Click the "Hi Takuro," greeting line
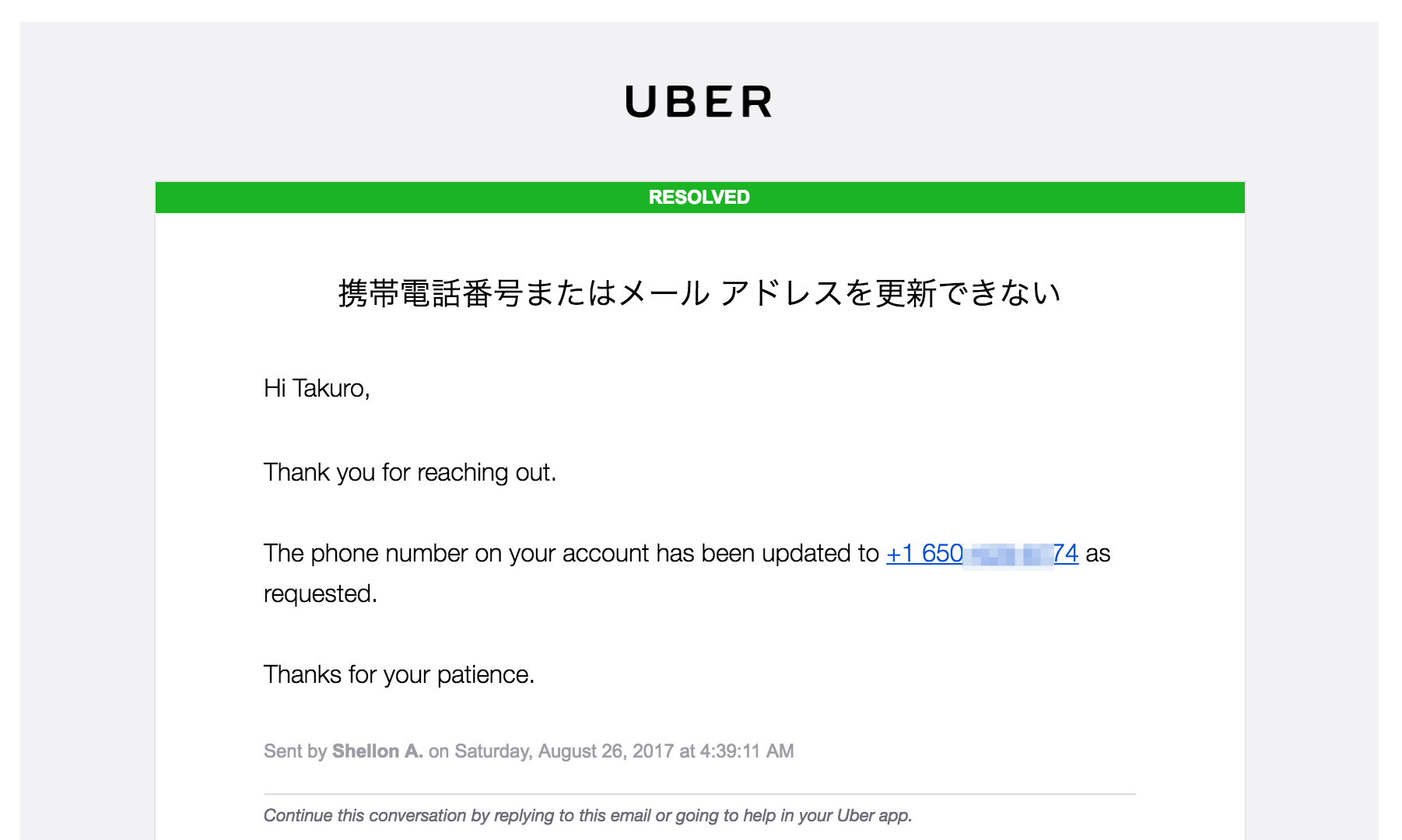1402x840 pixels. (317, 388)
